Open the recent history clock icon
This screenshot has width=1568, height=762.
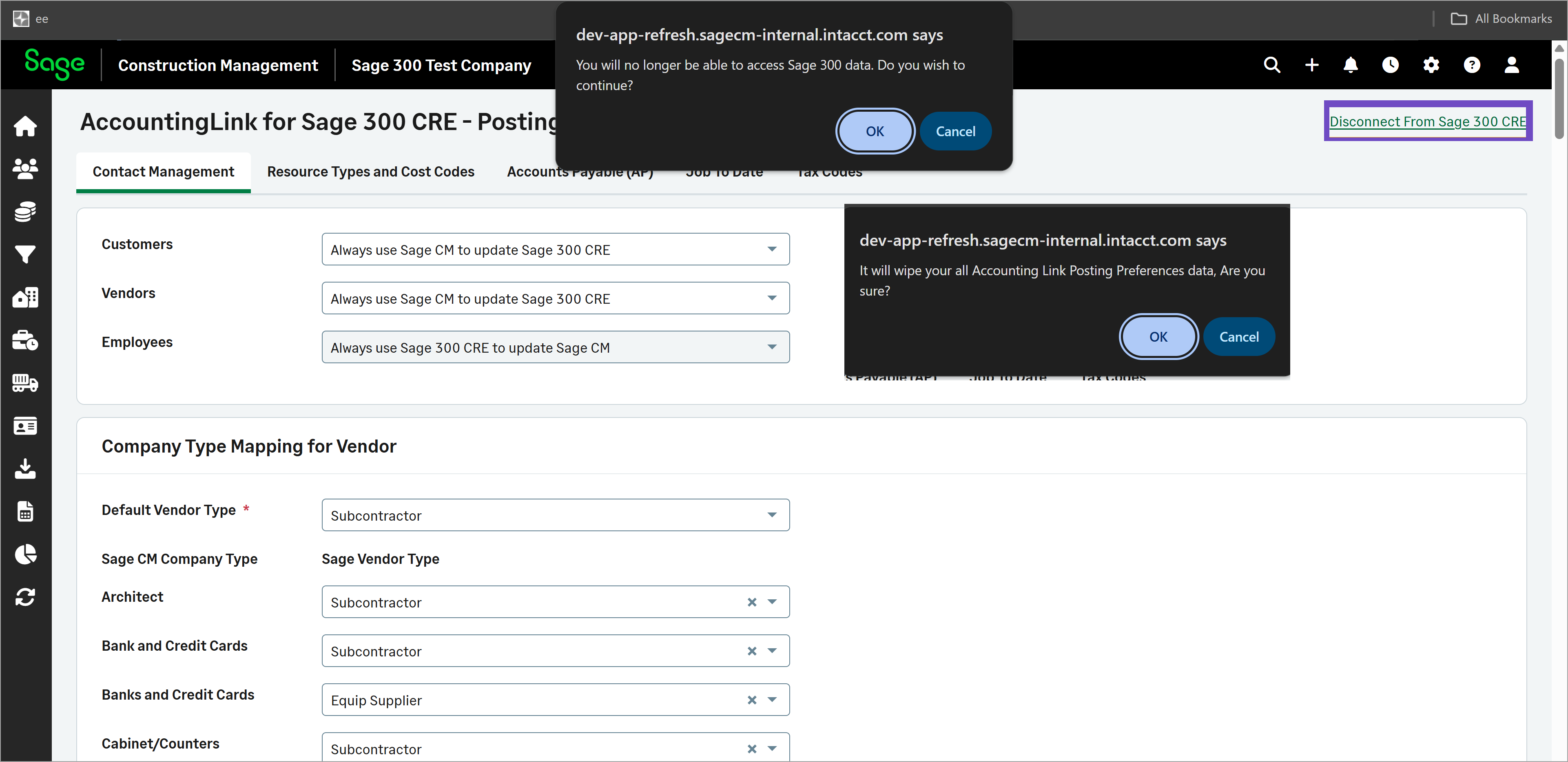coord(1391,64)
